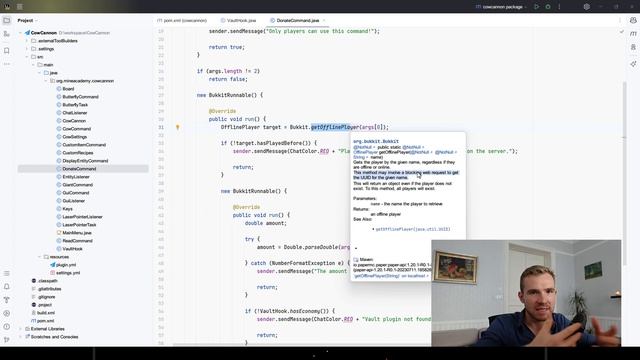640x360 pixels.
Task: Follow getOfflinePlayer(java.util.UUID) See Also link
Action: 413,229
